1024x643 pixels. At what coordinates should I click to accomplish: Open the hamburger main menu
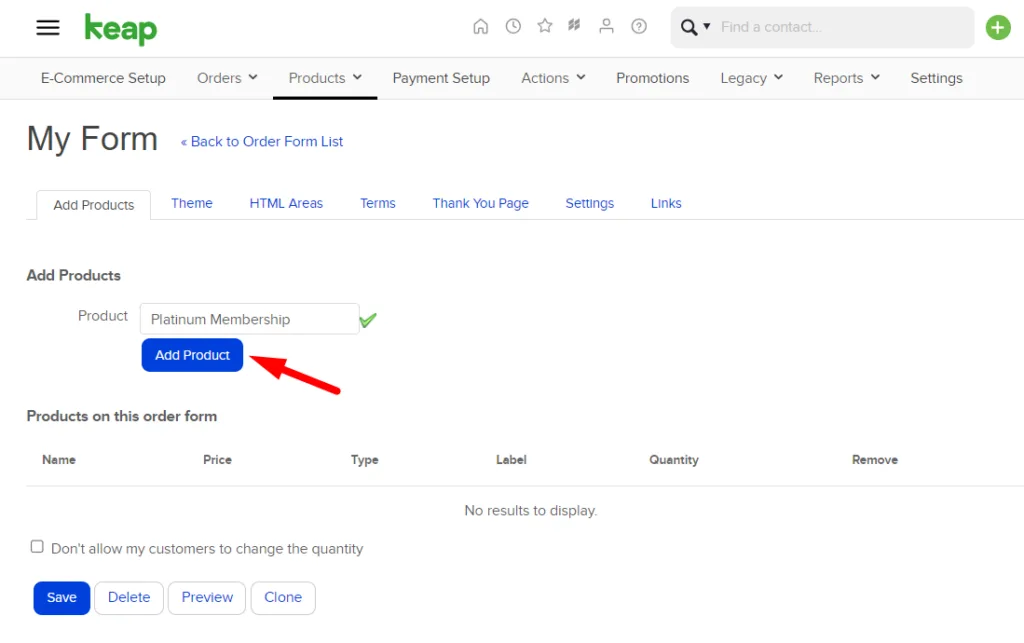coord(48,27)
